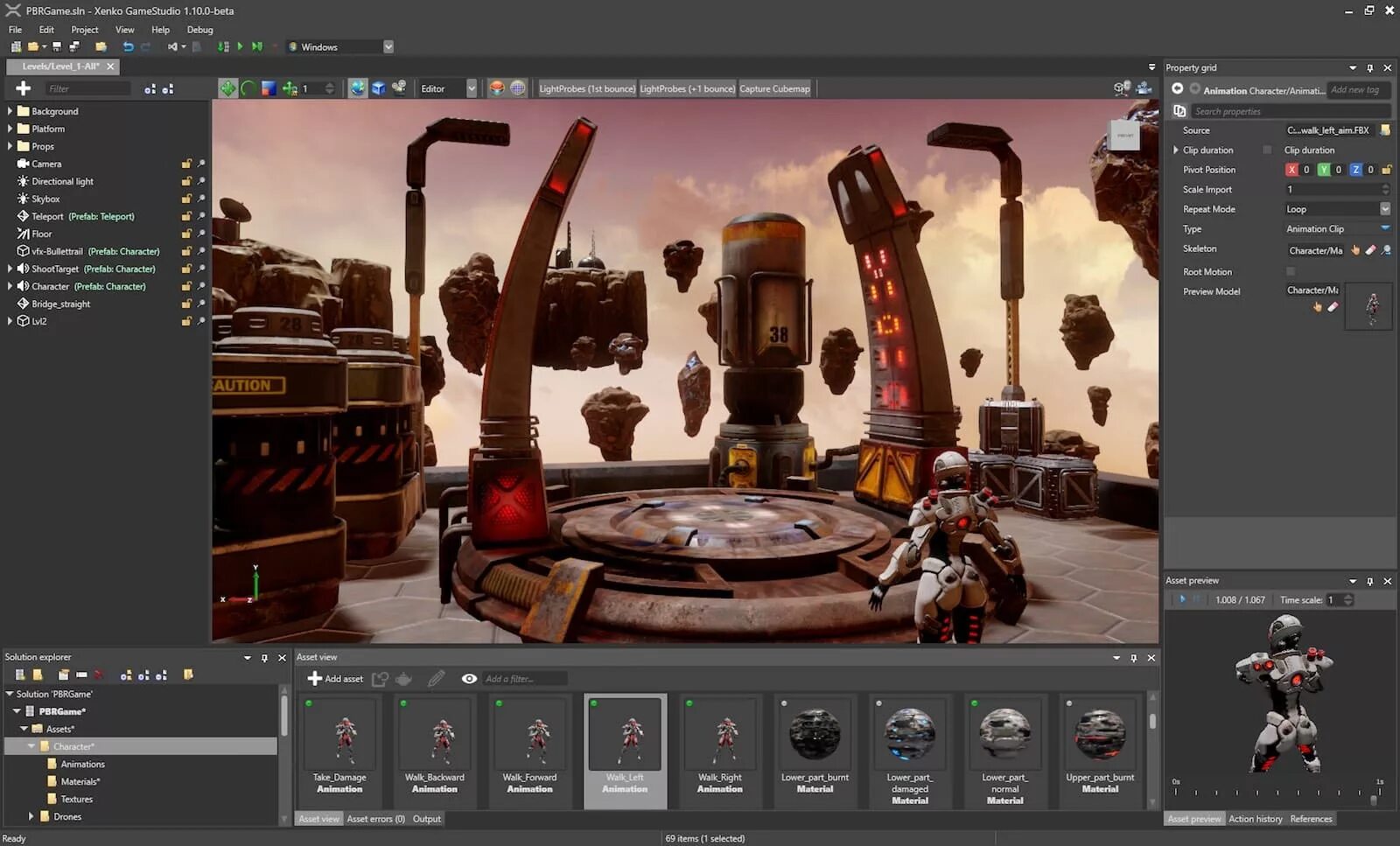This screenshot has height=846, width=1400.
Task: Click the plus icon to add entity
Action: coord(24,88)
